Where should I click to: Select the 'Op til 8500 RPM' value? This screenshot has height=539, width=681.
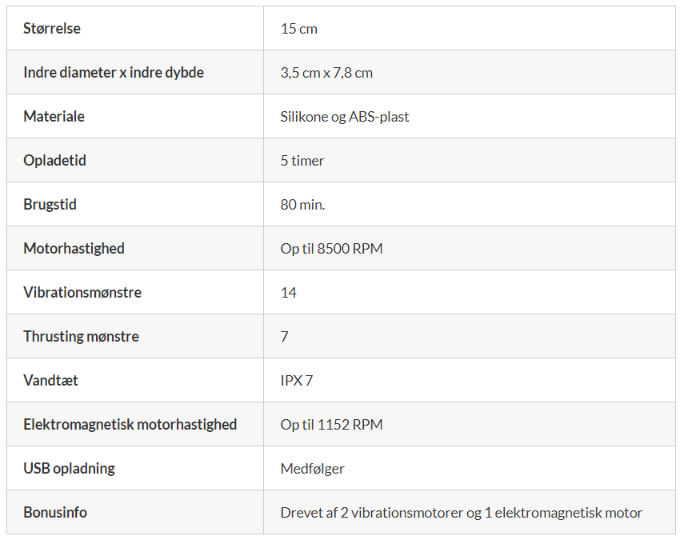click(331, 248)
